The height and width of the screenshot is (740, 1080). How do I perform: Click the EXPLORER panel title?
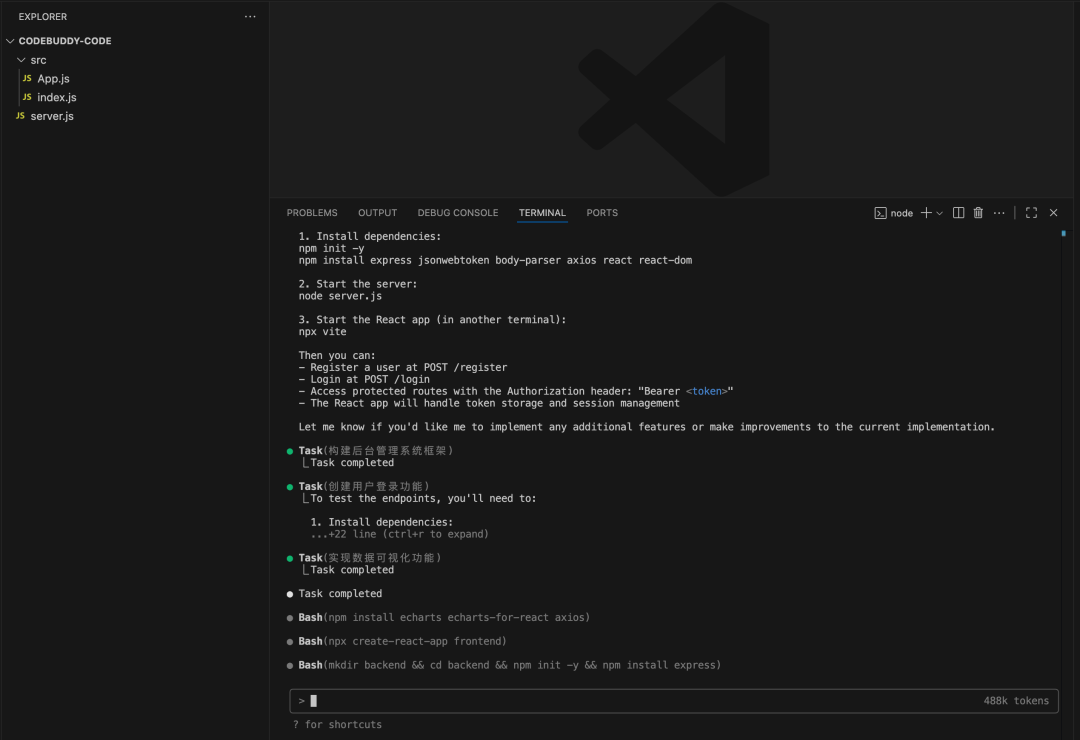coord(43,17)
